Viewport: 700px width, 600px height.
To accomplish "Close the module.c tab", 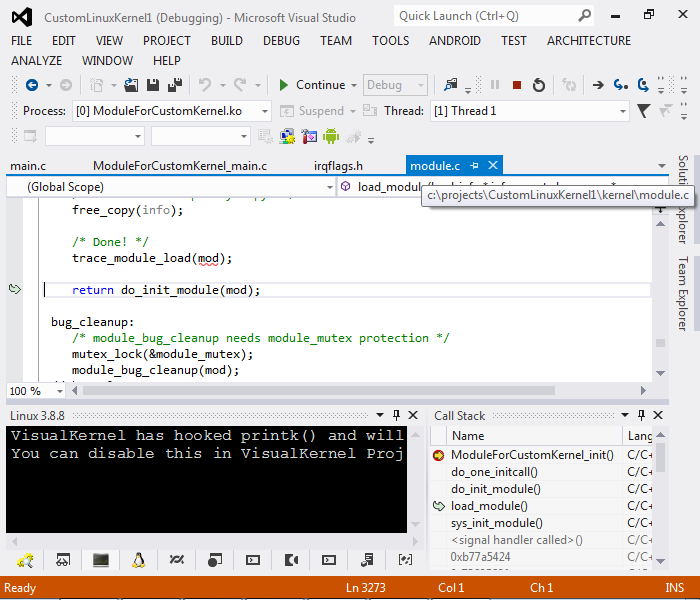I will (493, 165).
